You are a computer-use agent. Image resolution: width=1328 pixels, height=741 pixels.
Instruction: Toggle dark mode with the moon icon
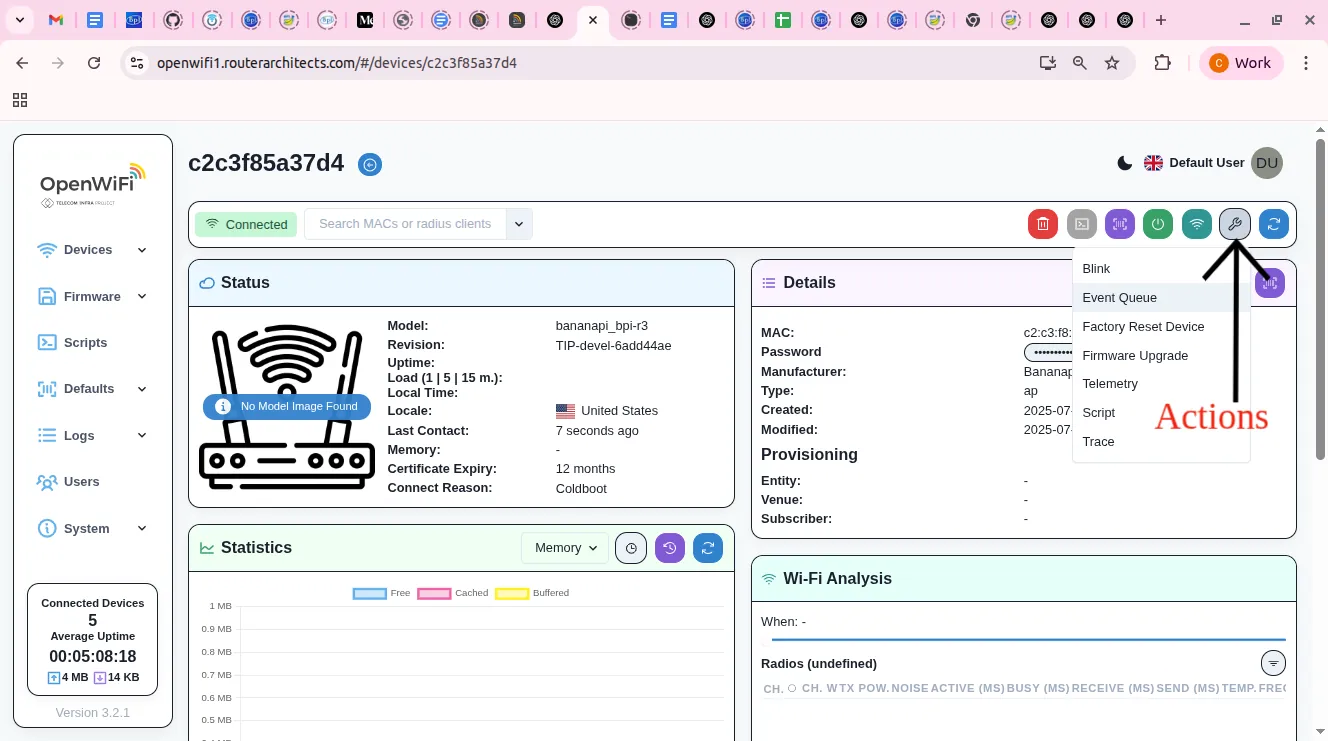(1124, 162)
